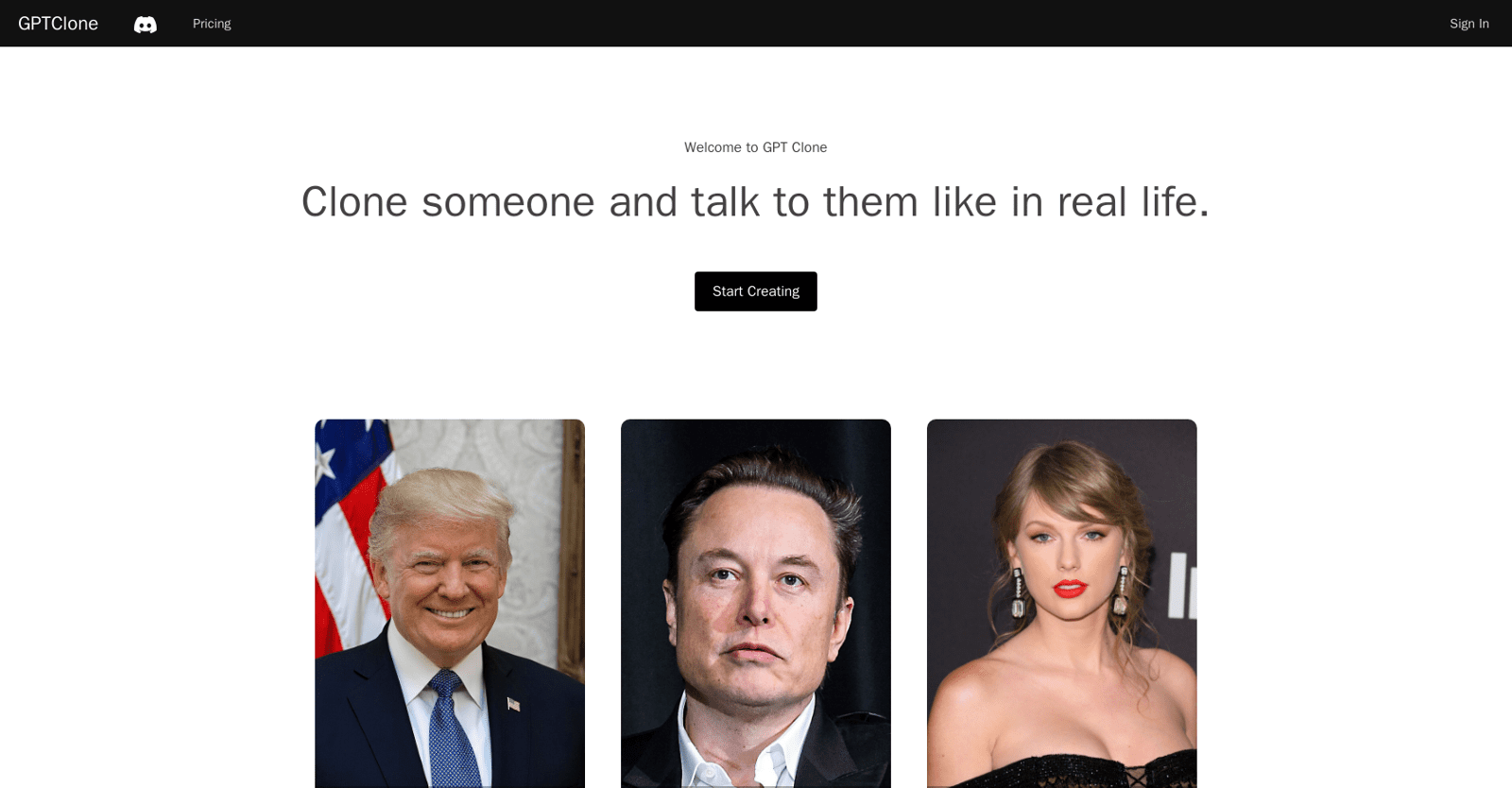Go home via the GPTClone logo
This screenshot has width=1512, height=788.
[58, 24]
